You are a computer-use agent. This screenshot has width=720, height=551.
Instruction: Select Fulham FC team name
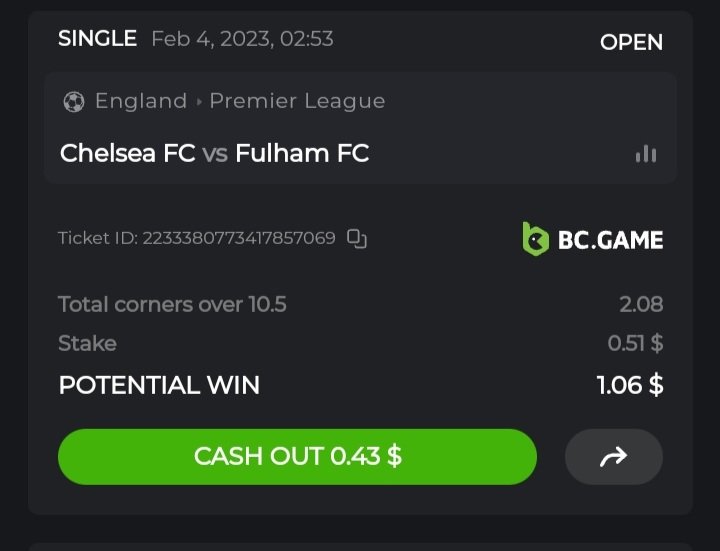point(302,153)
